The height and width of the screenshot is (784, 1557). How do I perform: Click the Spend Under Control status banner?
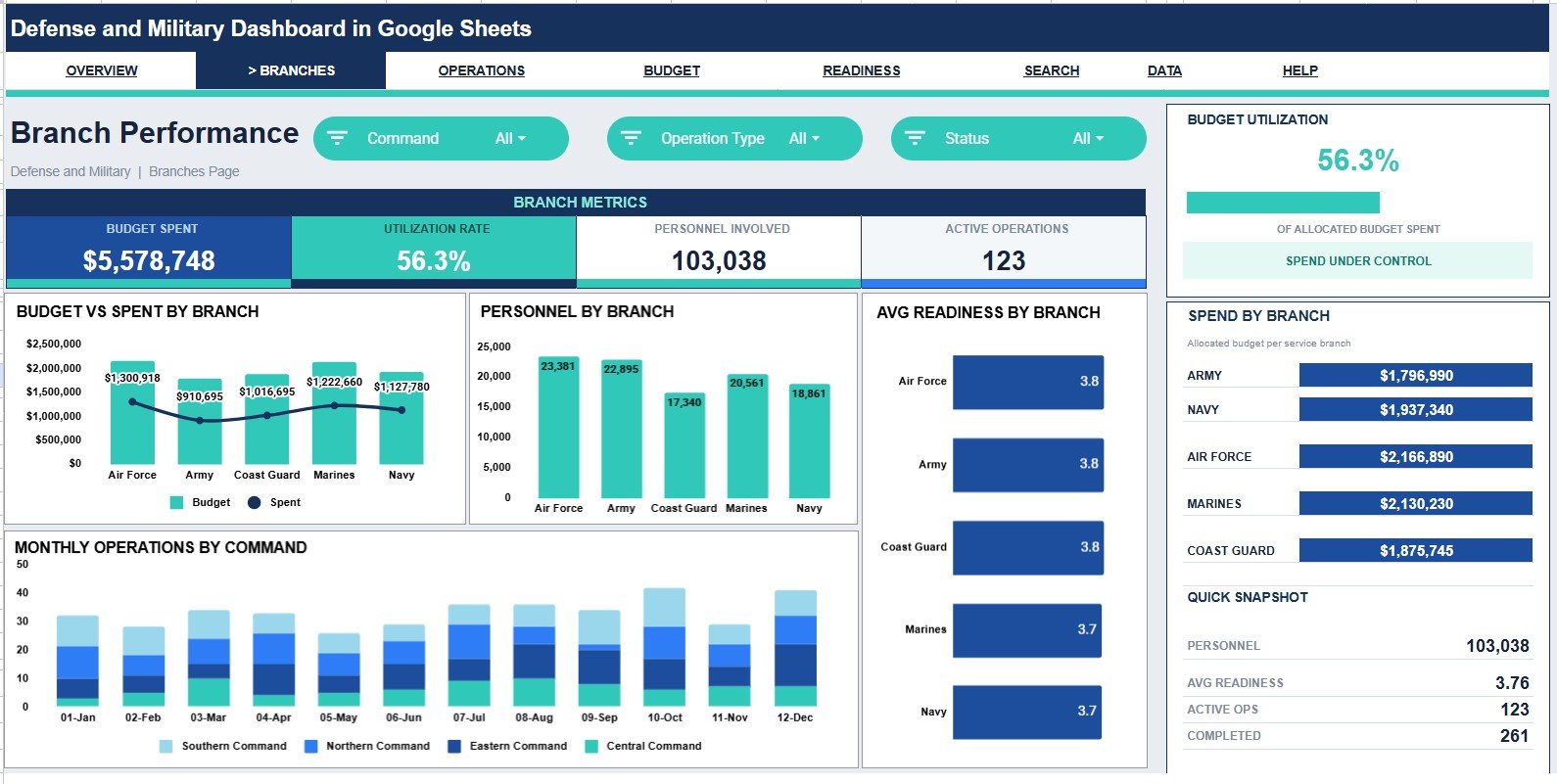tap(1357, 260)
